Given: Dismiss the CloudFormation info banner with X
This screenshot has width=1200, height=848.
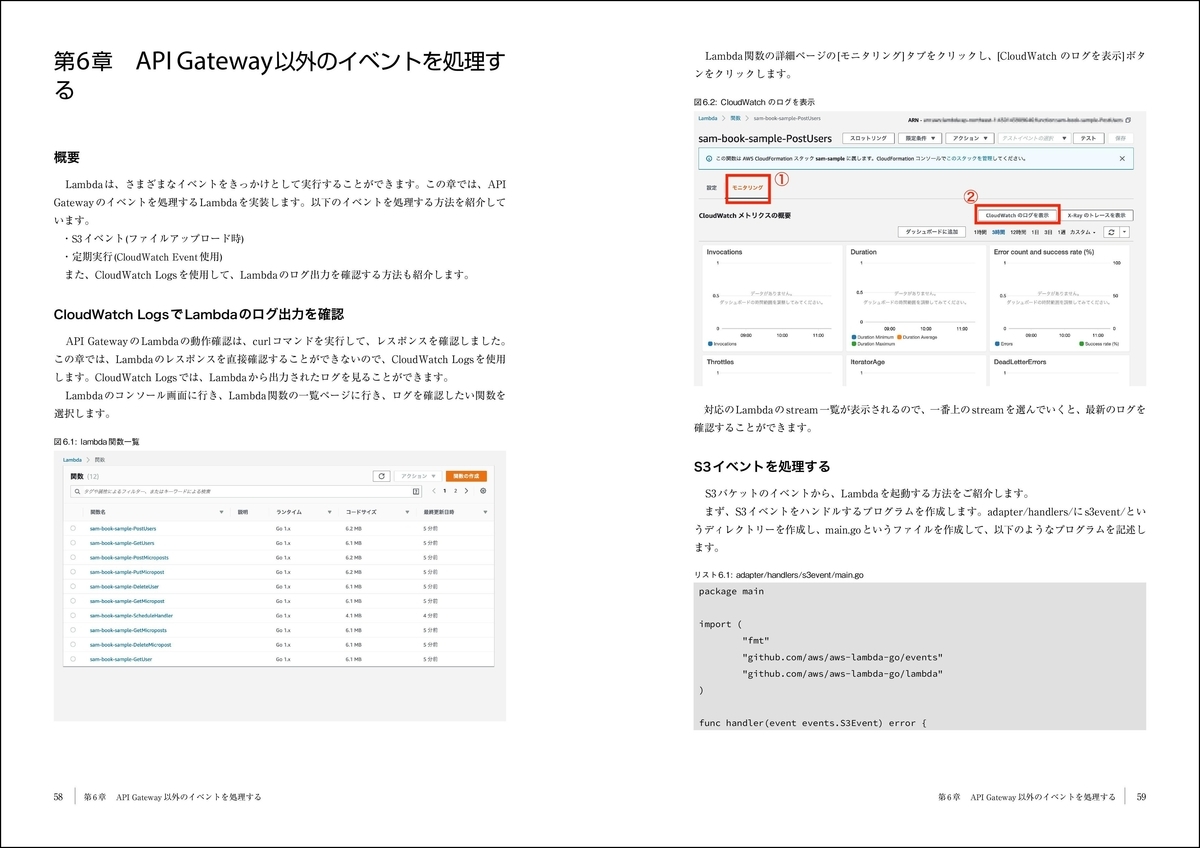Looking at the screenshot, I should [x=1122, y=158].
